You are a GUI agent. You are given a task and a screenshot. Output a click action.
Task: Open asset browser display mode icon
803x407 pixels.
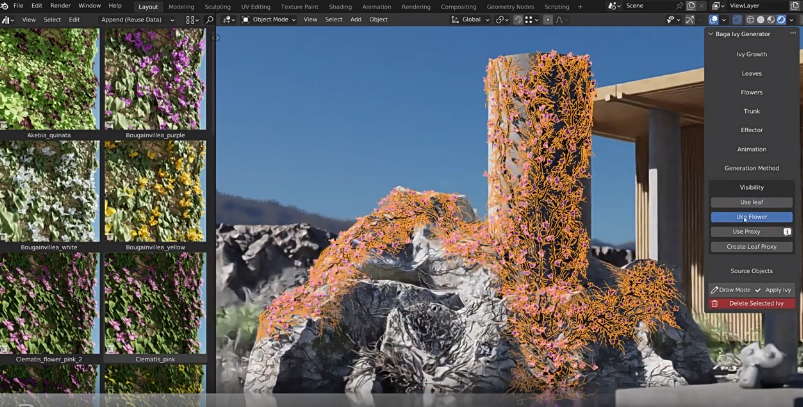(x=192, y=20)
